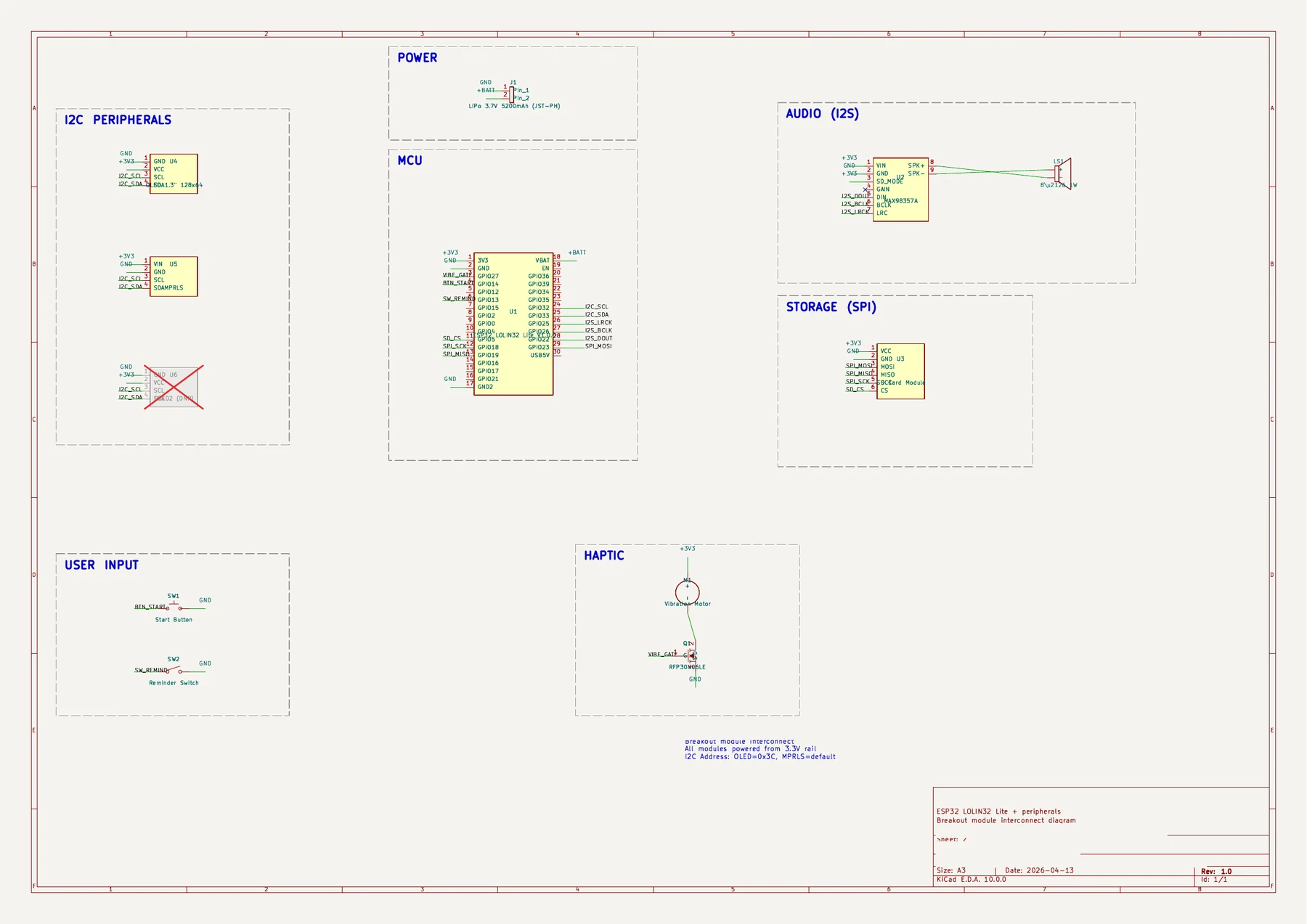Select the HAPTIC section heading

(x=603, y=555)
